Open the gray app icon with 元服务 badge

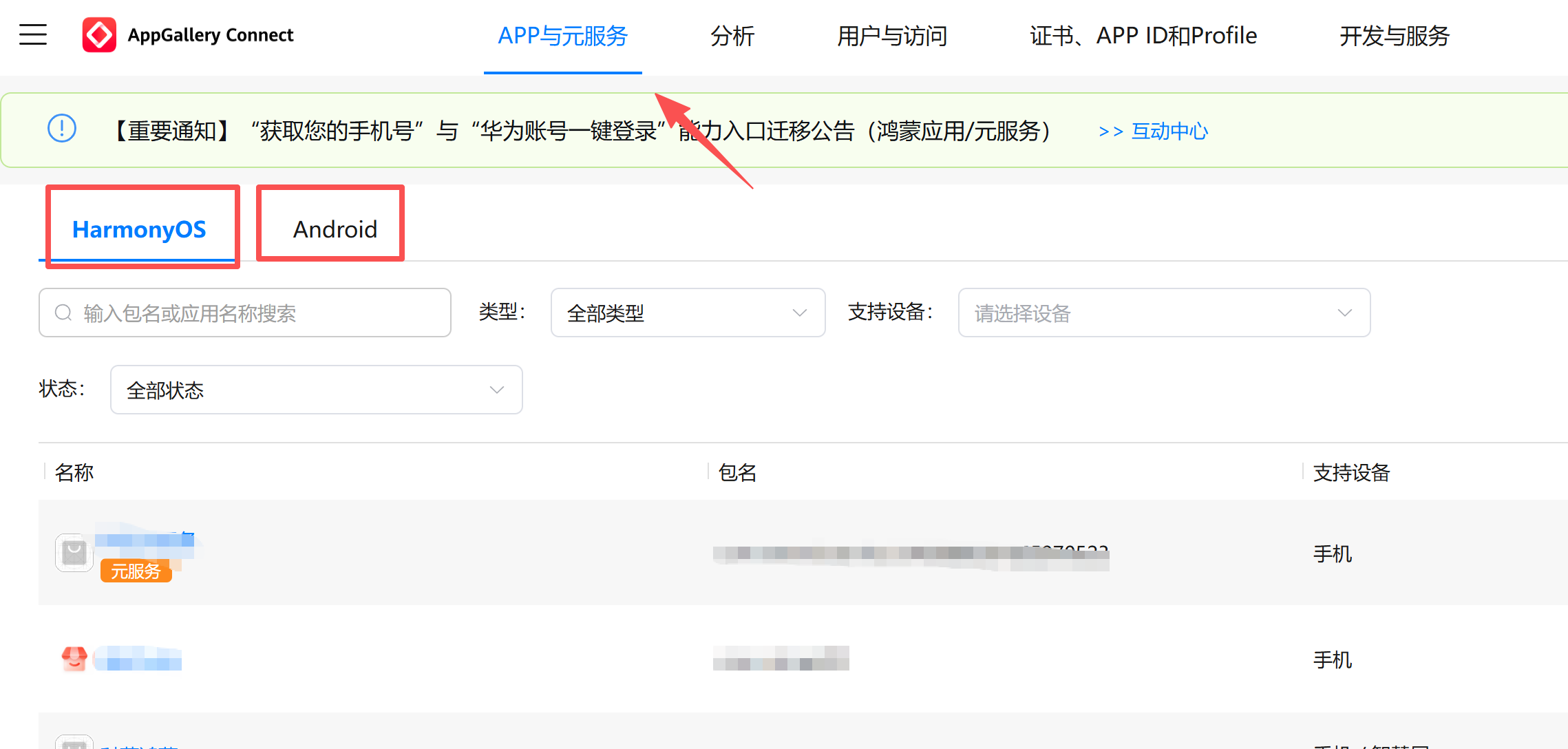pyautogui.click(x=74, y=552)
